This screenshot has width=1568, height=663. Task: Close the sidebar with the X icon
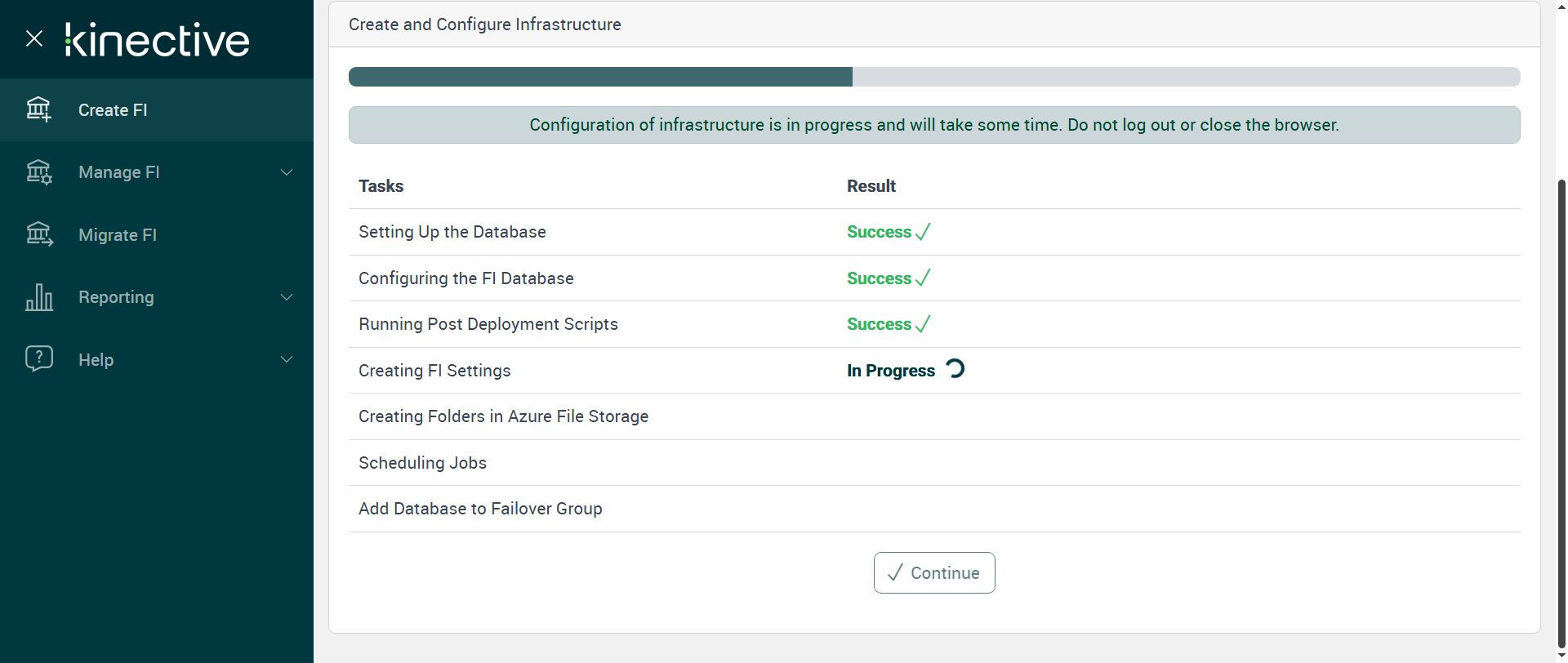[x=34, y=38]
